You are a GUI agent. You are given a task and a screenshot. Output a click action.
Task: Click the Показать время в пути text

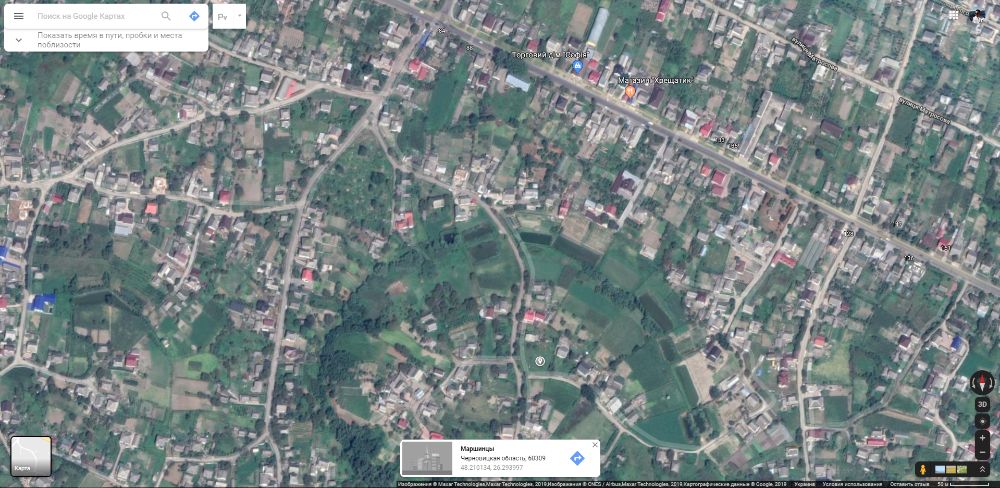[109, 40]
